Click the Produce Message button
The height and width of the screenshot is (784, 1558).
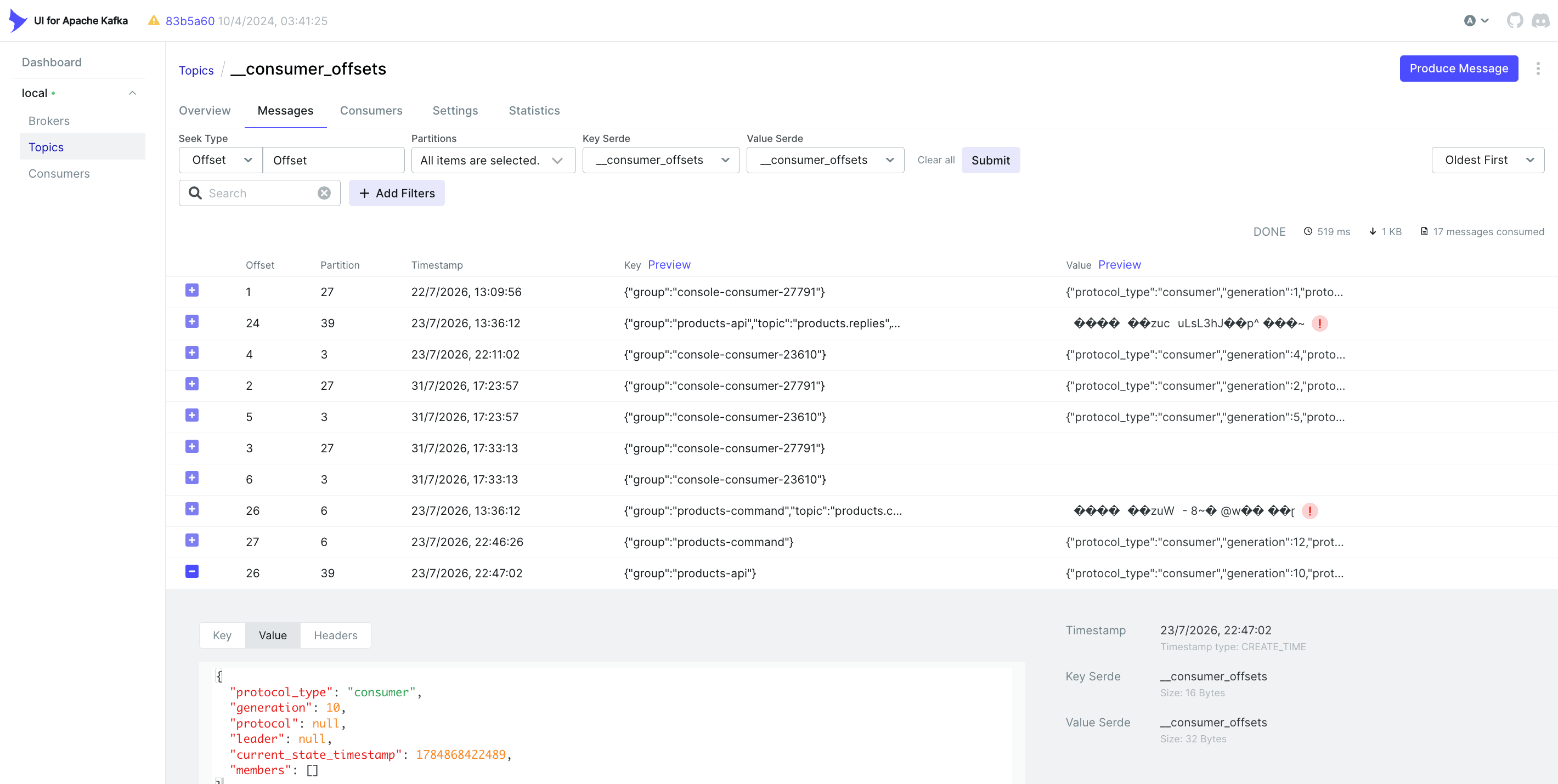tap(1458, 69)
